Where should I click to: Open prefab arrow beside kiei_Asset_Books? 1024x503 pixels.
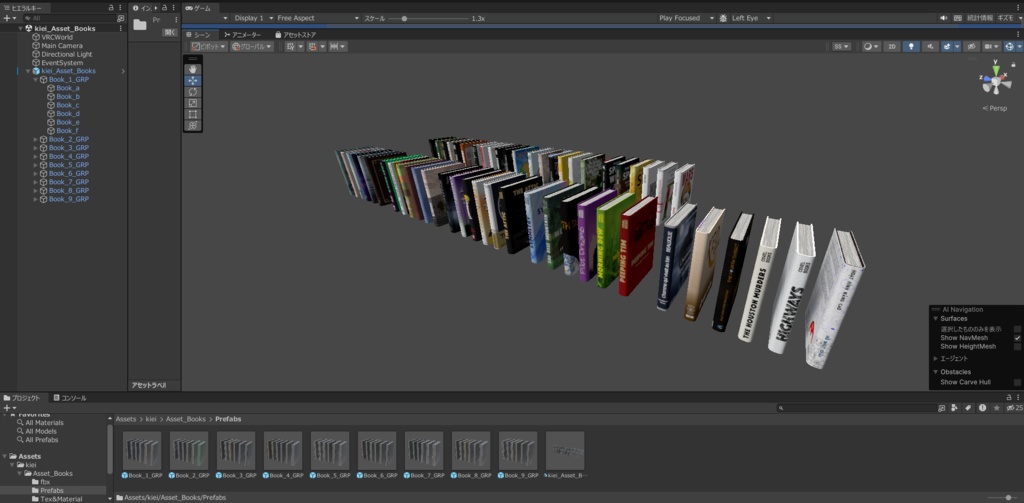point(123,71)
